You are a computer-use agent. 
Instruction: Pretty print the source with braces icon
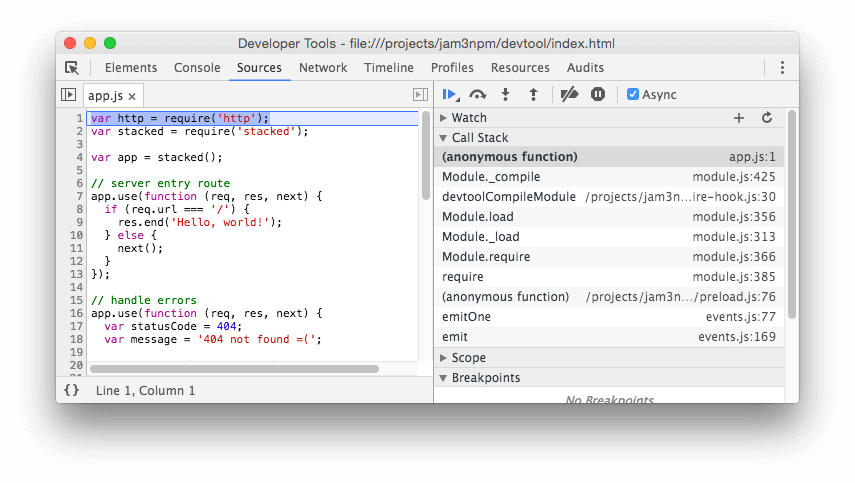[71, 390]
